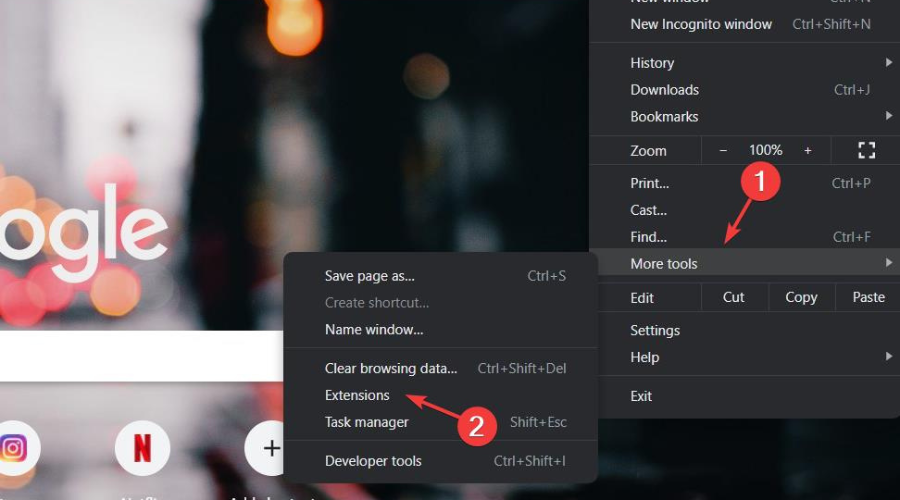Increase zoom with the plus button

pos(808,150)
